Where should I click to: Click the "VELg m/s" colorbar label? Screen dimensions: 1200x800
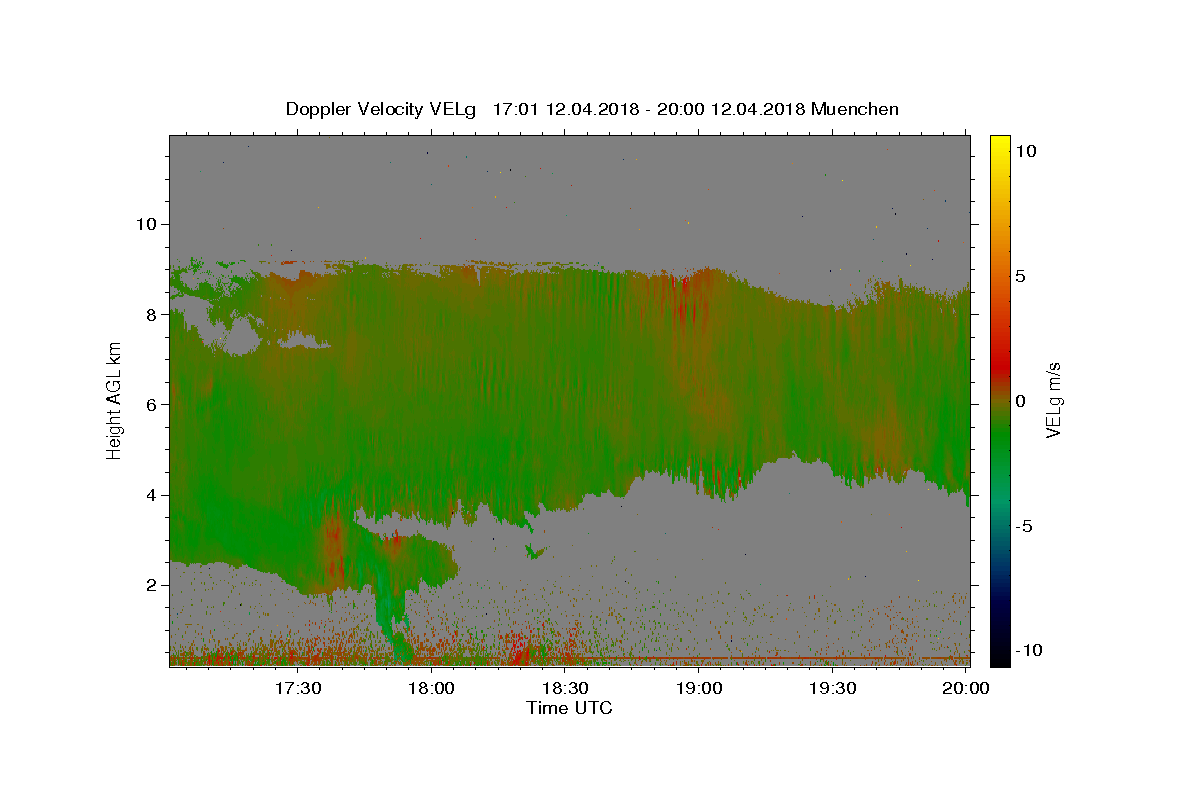[1053, 400]
